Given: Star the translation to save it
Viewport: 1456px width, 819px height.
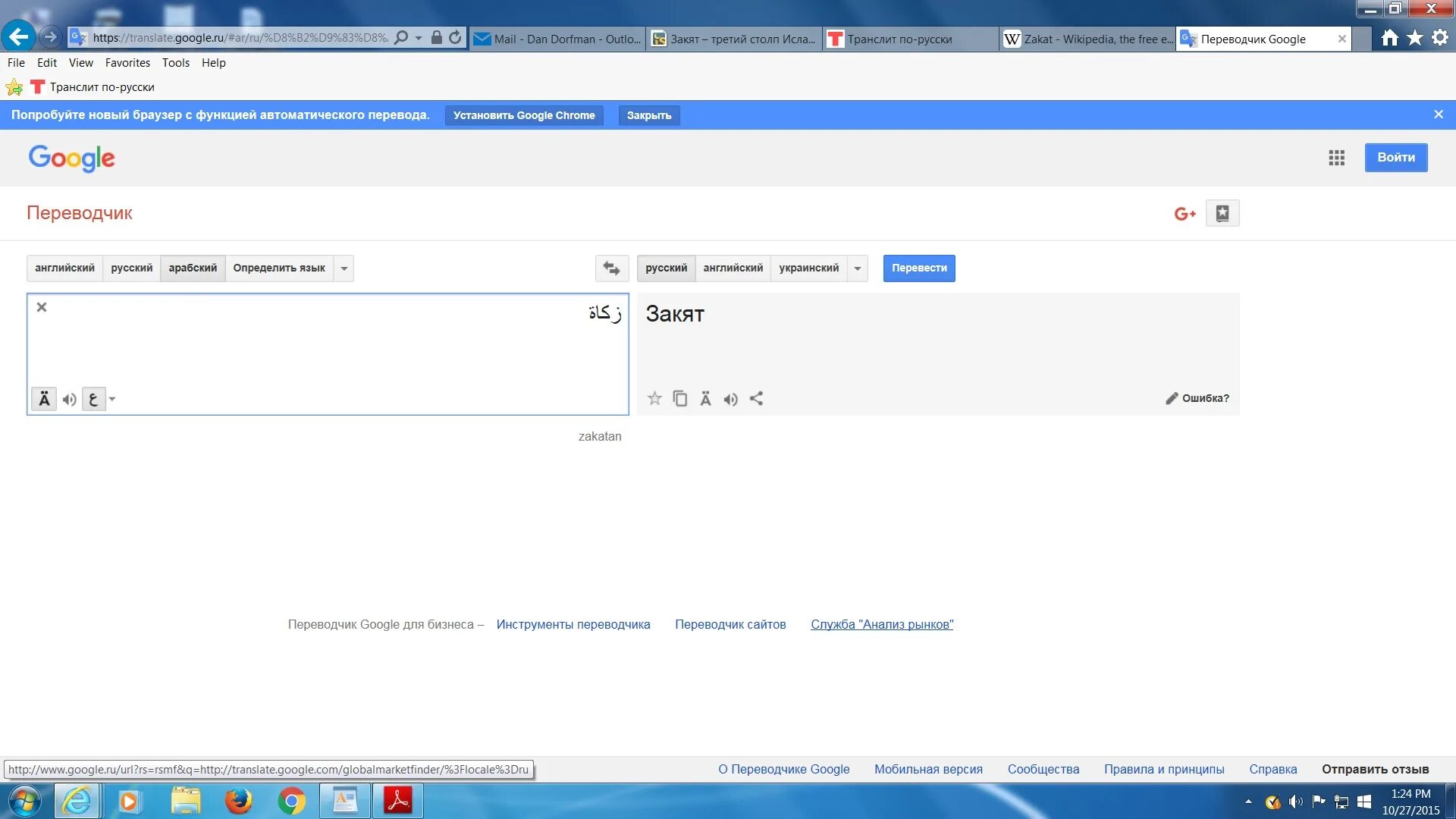Looking at the screenshot, I should coord(654,399).
